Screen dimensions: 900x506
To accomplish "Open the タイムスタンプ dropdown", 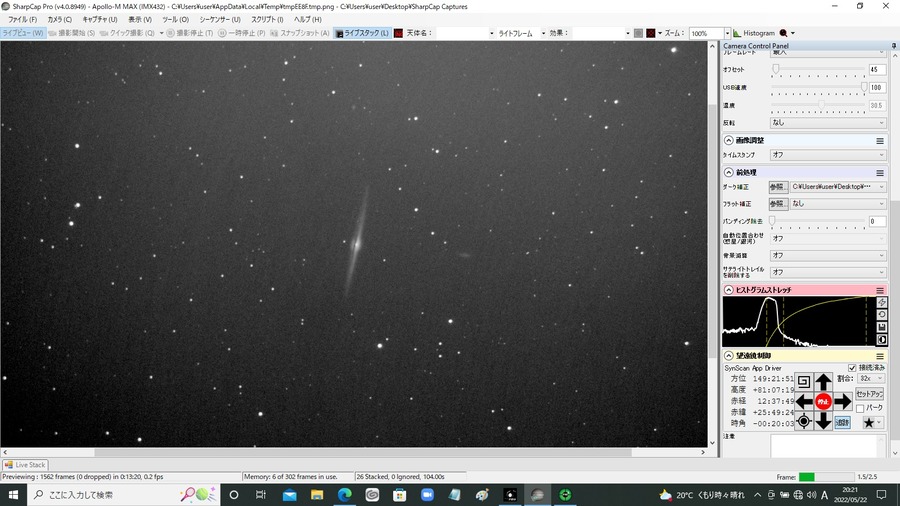I will coord(828,155).
